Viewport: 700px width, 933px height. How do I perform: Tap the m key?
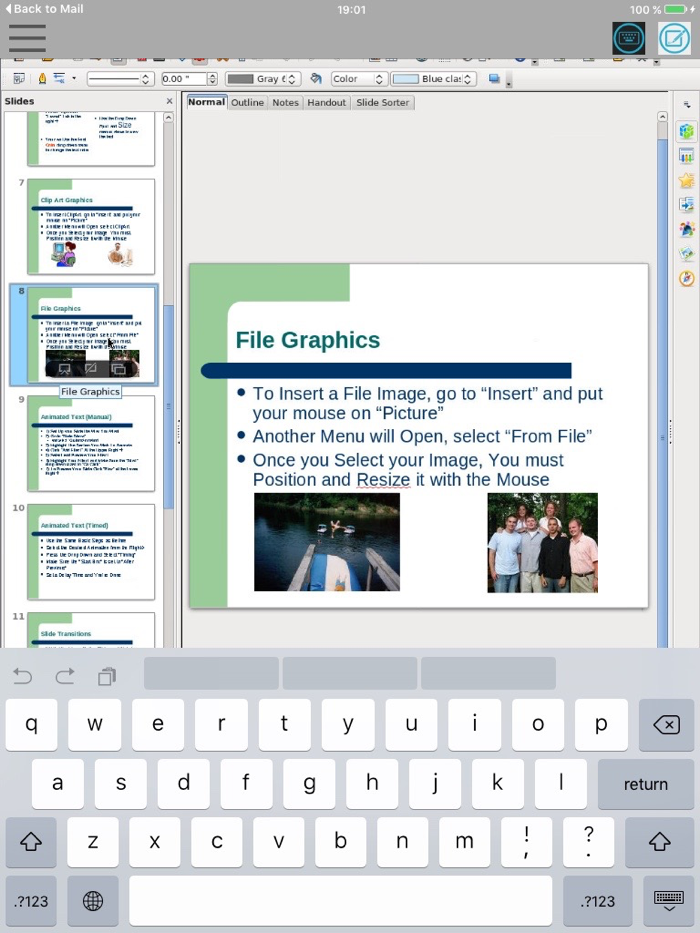(x=464, y=841)
